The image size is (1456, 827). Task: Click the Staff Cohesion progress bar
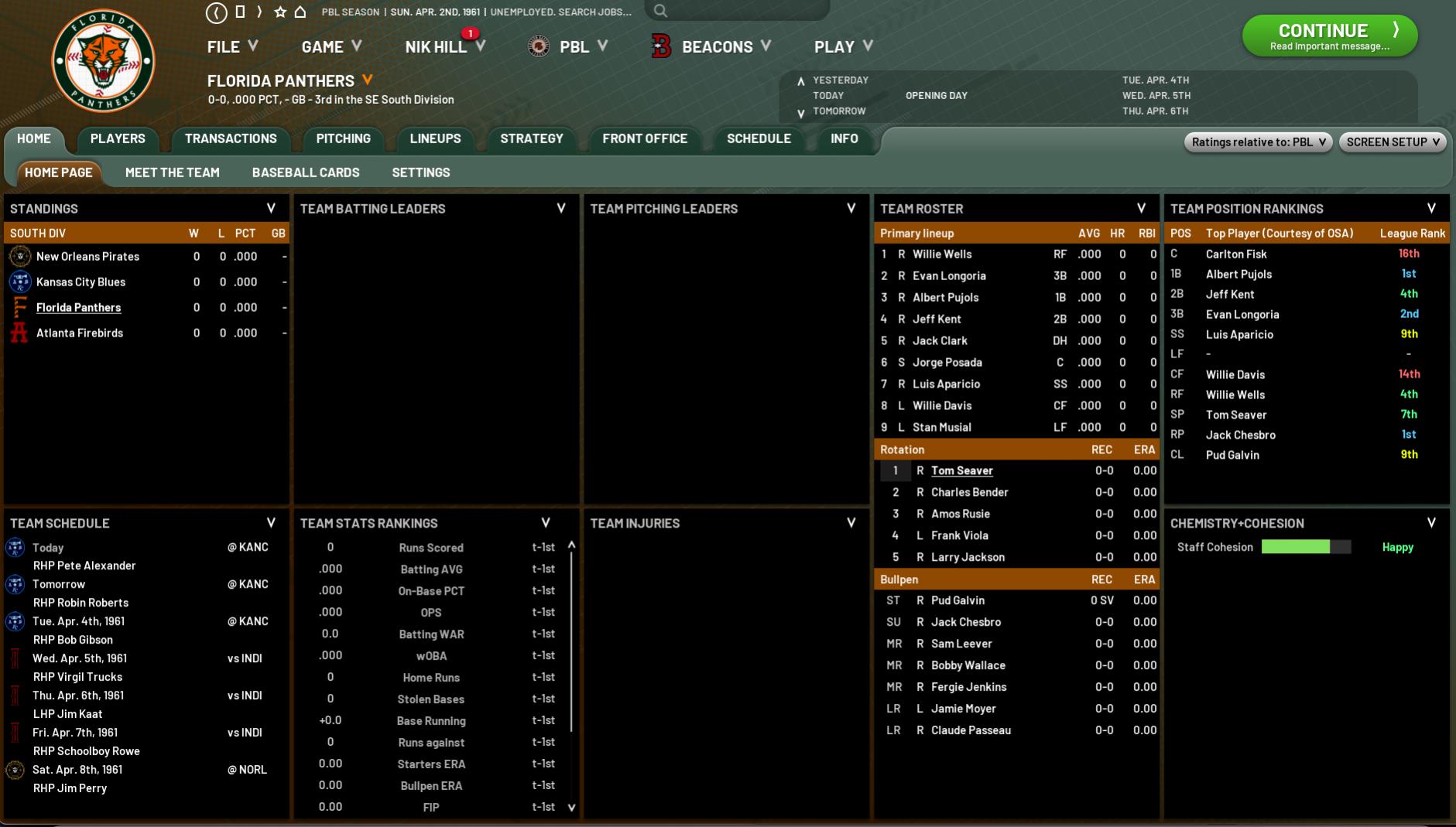(x=1306, y=547)
